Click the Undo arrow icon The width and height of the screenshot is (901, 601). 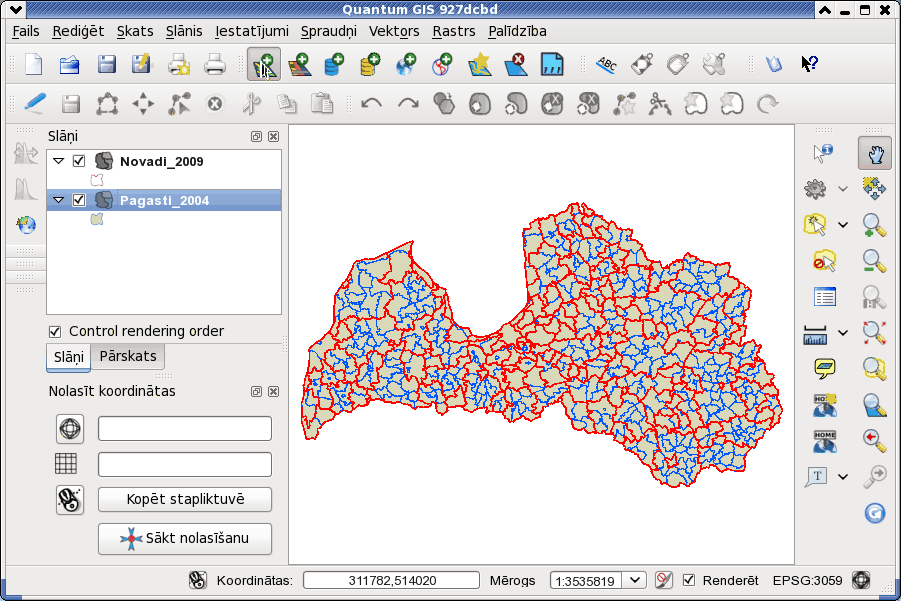(x=372, y=104)
